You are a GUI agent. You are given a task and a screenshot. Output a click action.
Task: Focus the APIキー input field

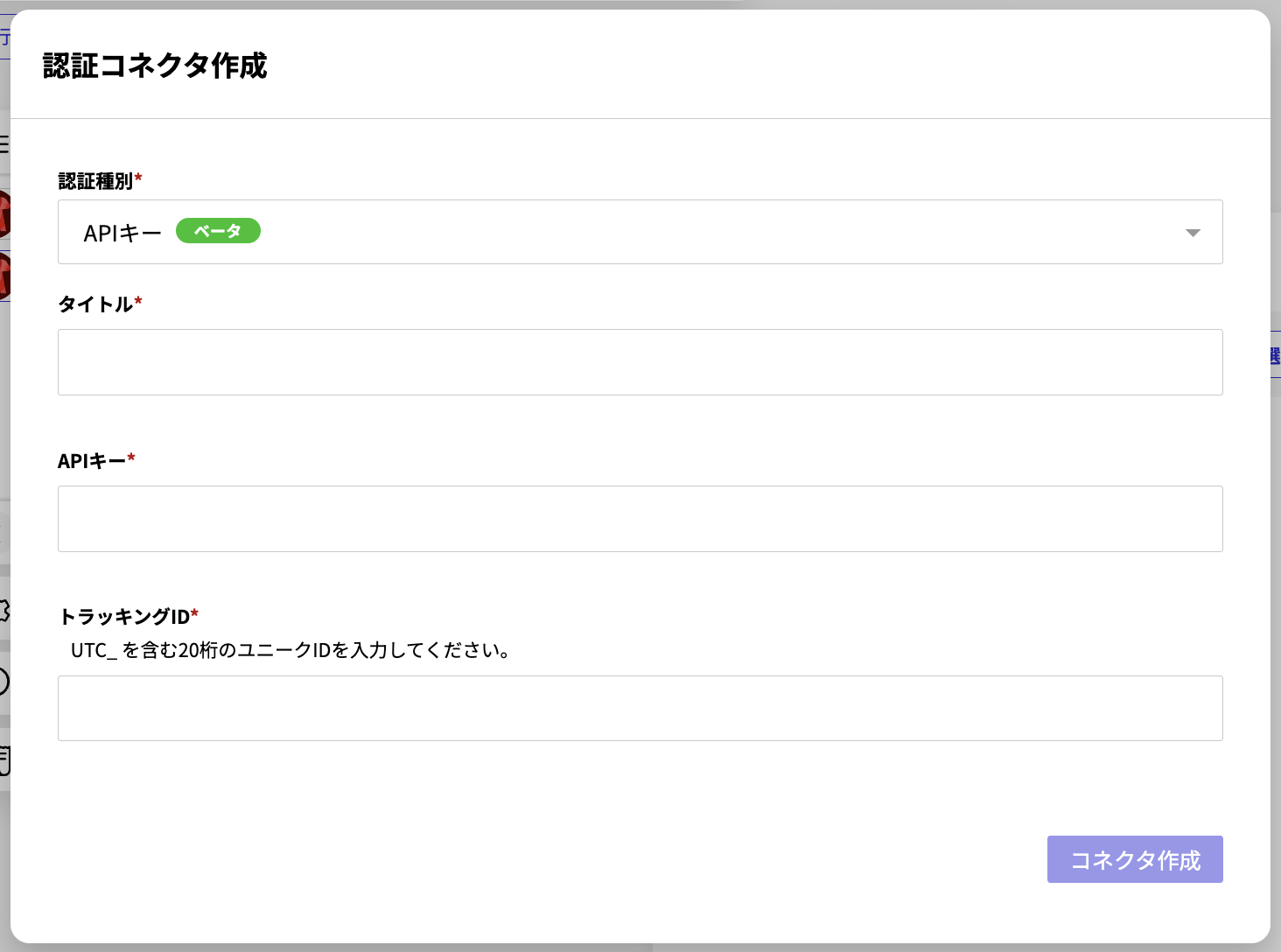tap(640, 519)
